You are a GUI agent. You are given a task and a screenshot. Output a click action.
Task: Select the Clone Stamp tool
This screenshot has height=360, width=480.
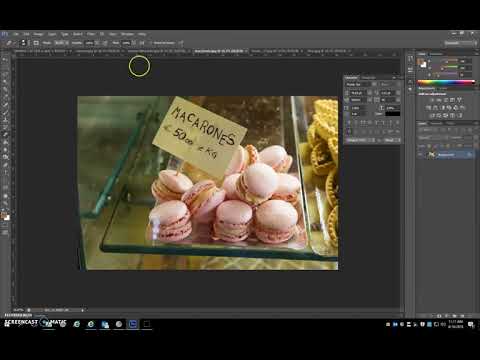click(5, 120)
